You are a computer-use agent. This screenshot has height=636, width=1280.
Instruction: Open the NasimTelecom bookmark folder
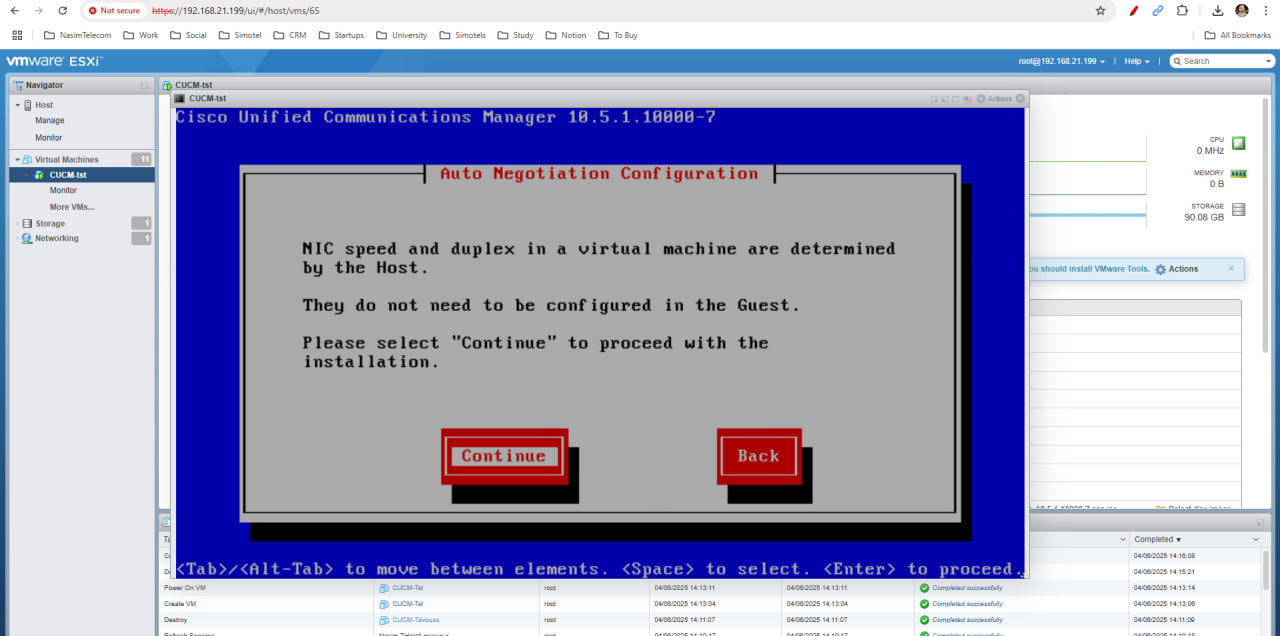(x=77, y=35)
